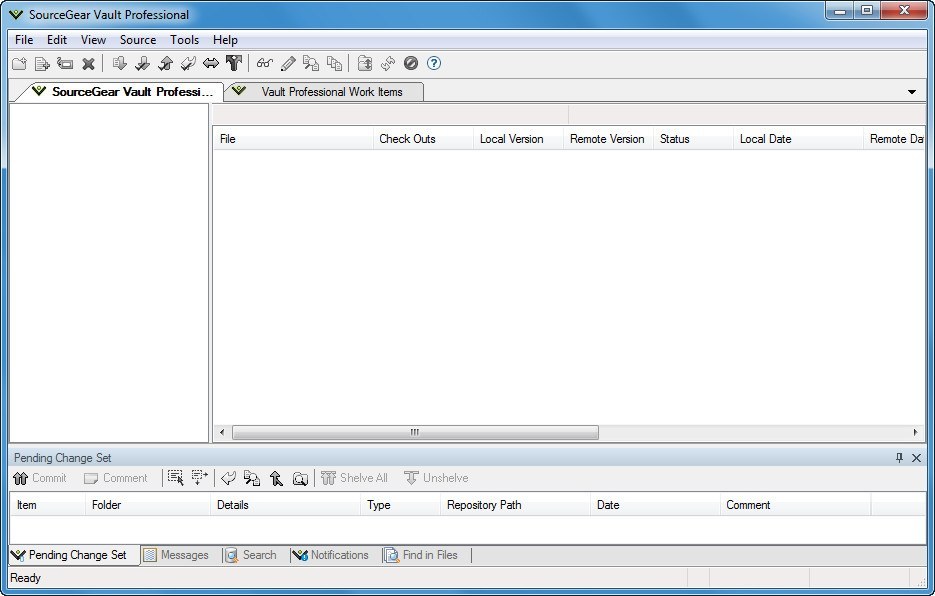The height and width of the screenshot is (596, 935).
Task: Sort pending changes by Date column
Action: 655,505
